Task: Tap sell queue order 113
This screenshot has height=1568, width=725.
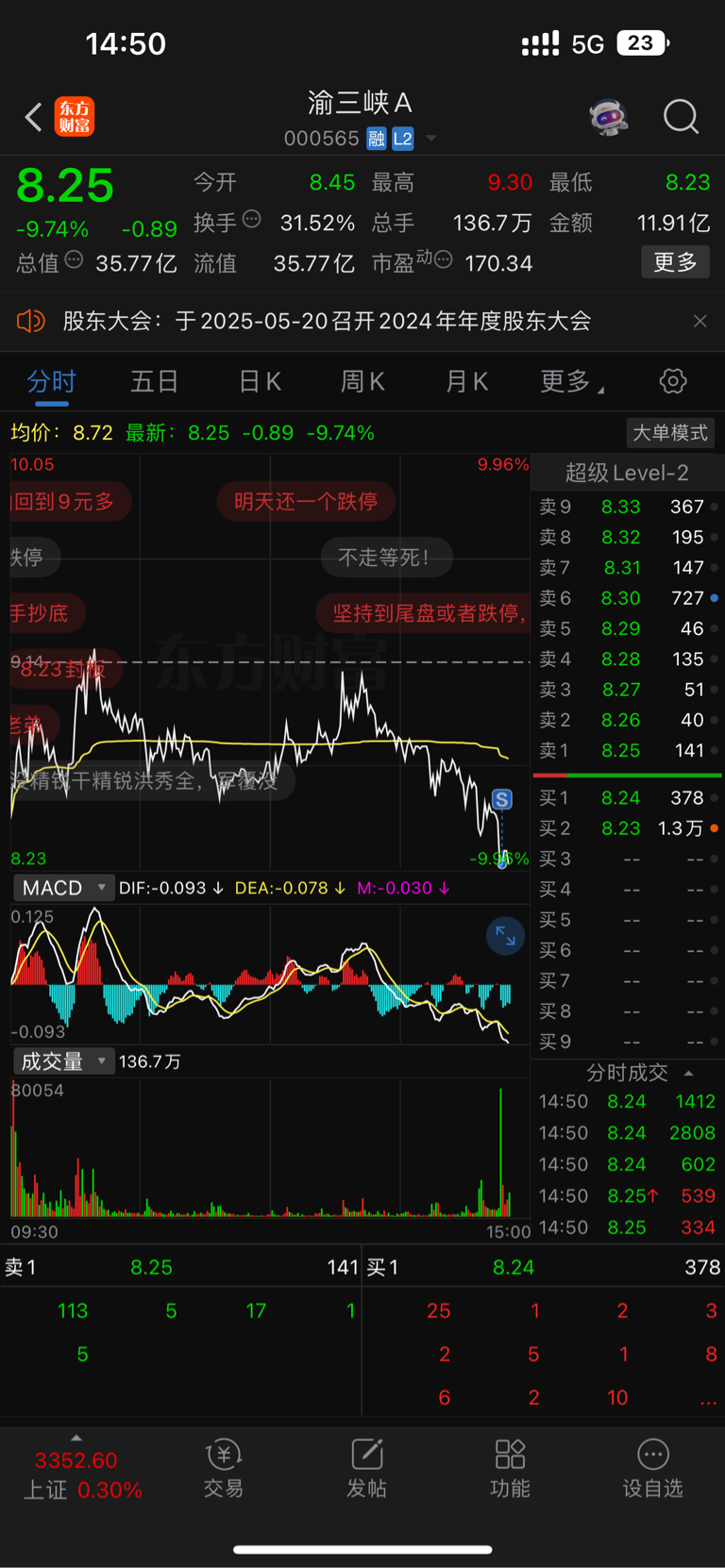Action: pyautogui.click(x=73, y=1310)
